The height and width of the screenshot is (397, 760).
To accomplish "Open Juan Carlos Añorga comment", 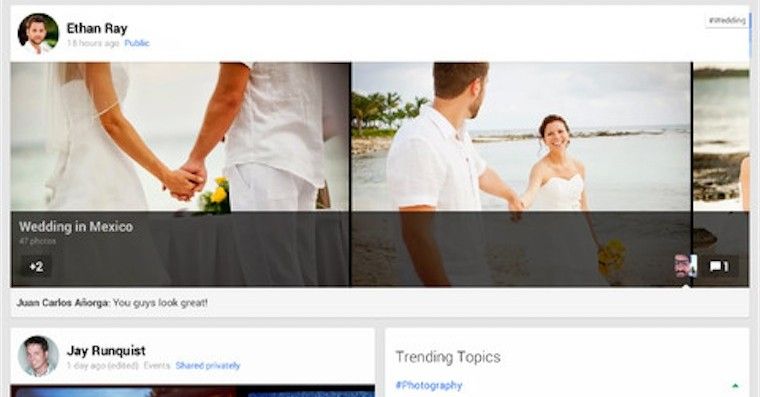I will point(112,303).
